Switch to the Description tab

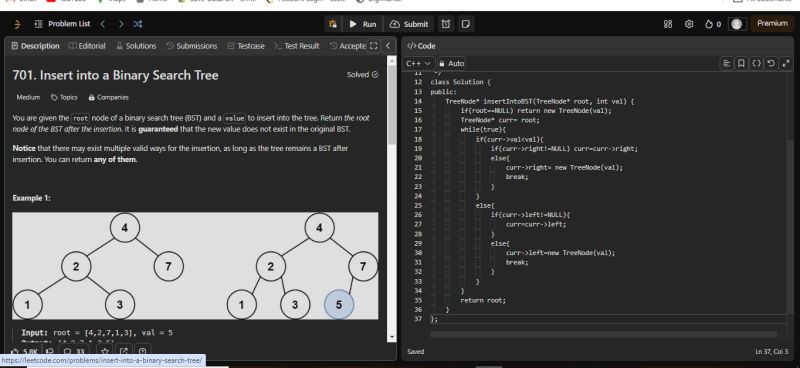(x=35, y=46)
